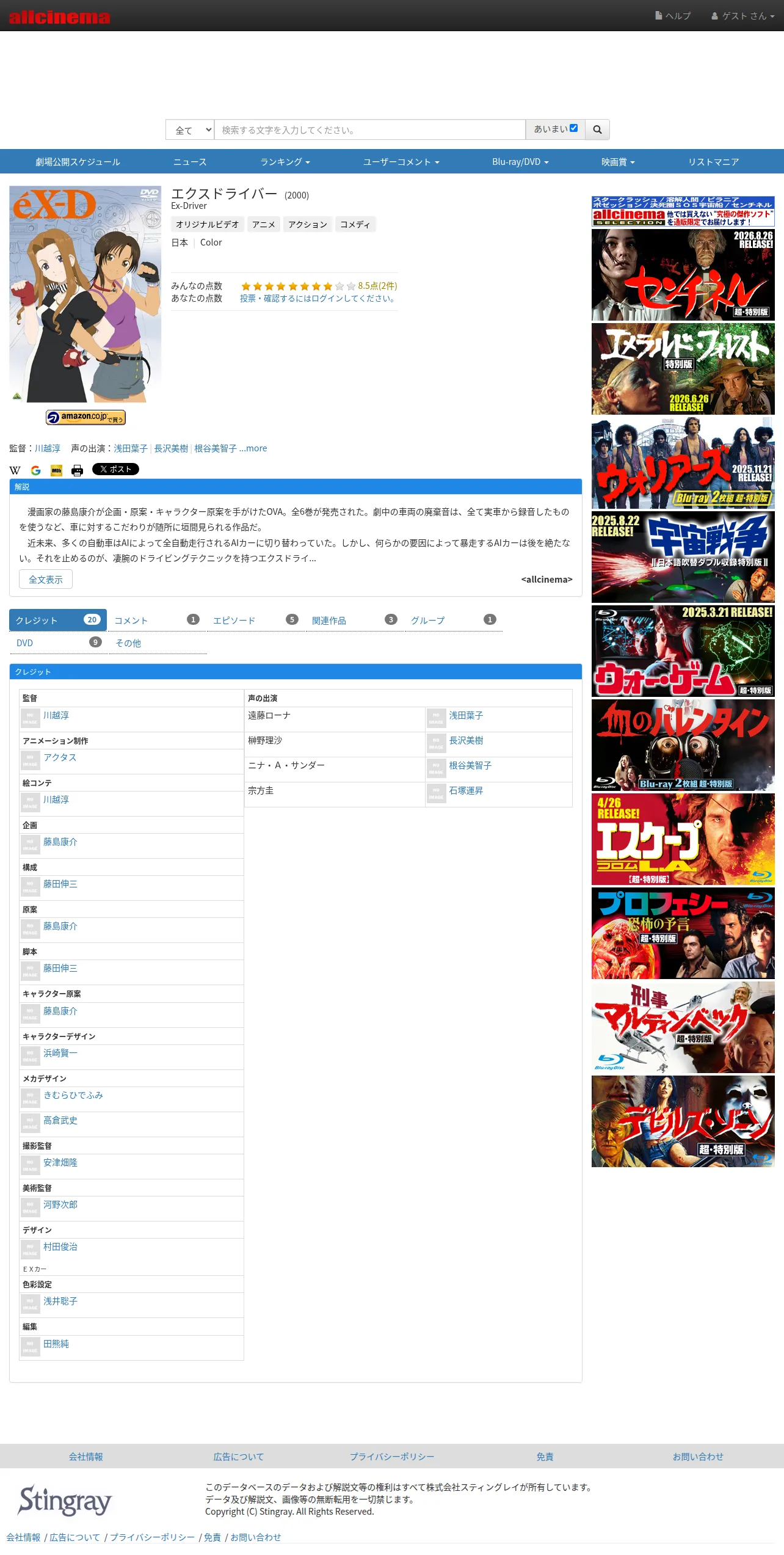
Task: Open the ウォー・ゲーム banner
Action: tap(683, 651)
